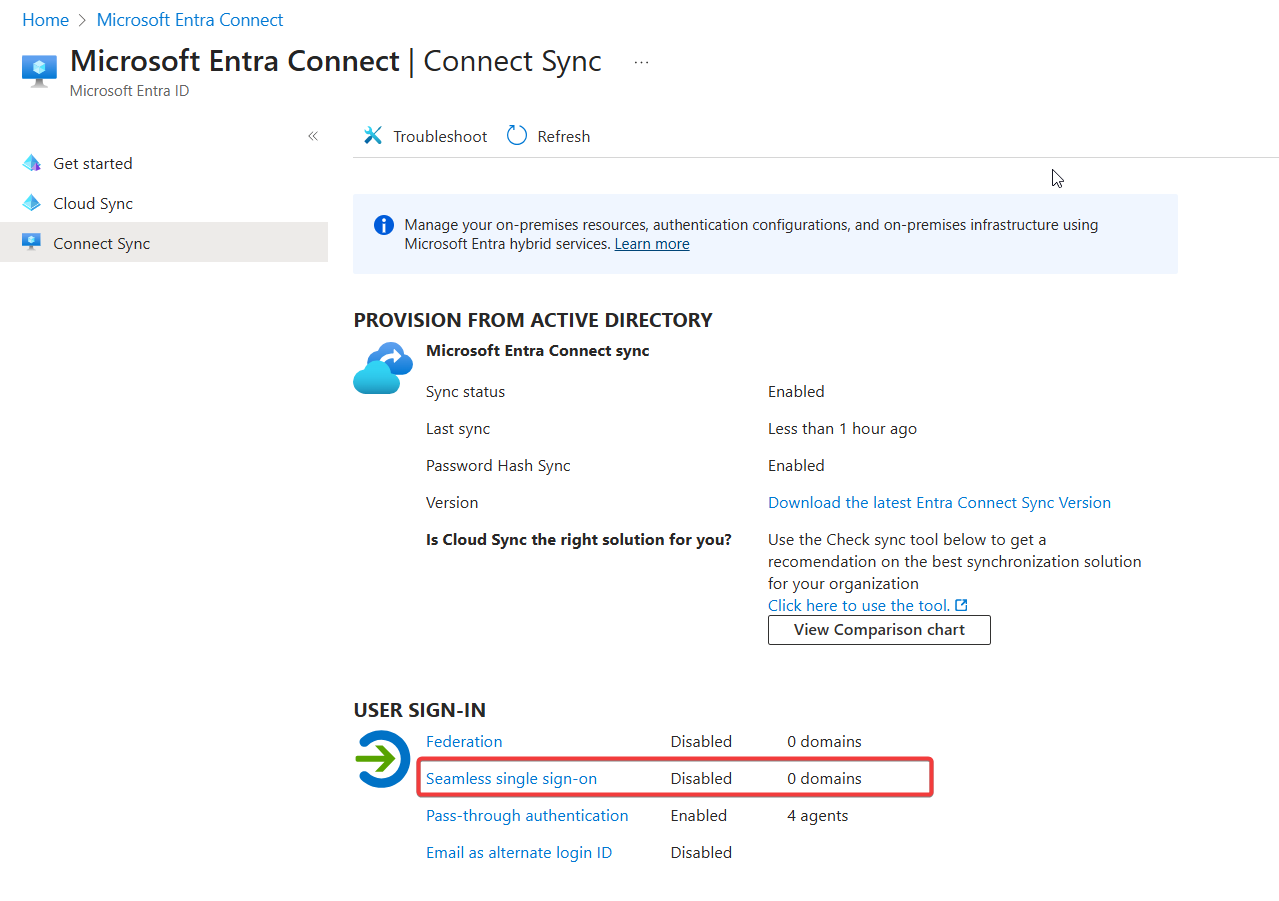Click Enabled value next to Password Hash Sync
Screen dimensions: 1279x901
(796, 465)
